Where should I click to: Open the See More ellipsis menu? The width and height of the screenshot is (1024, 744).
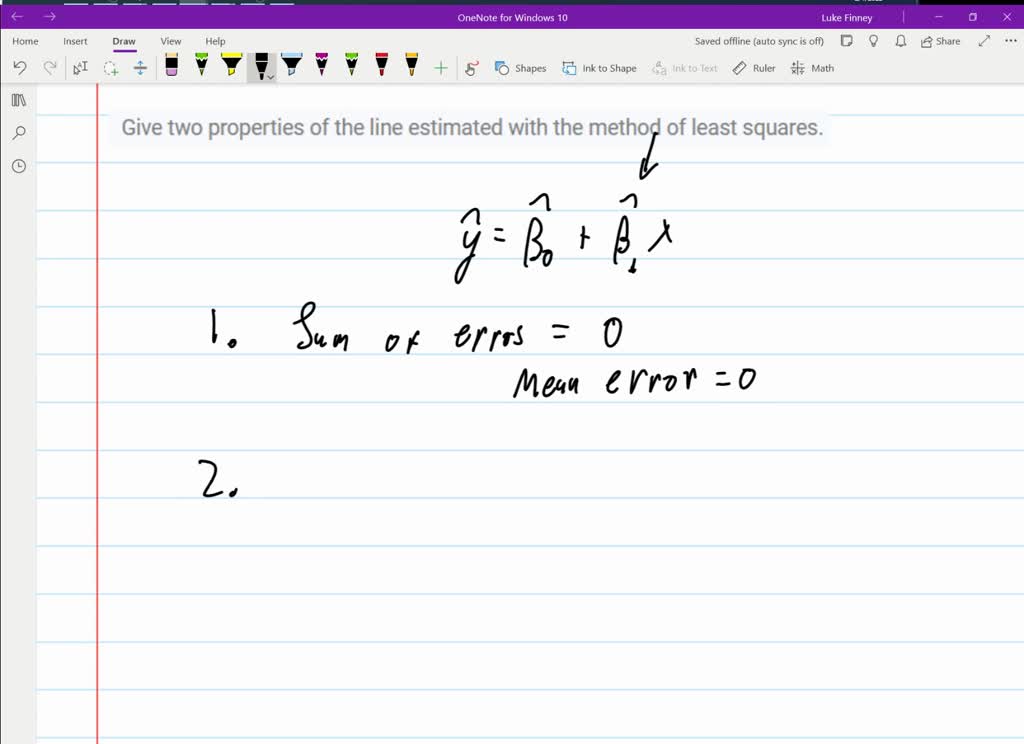1010,41
